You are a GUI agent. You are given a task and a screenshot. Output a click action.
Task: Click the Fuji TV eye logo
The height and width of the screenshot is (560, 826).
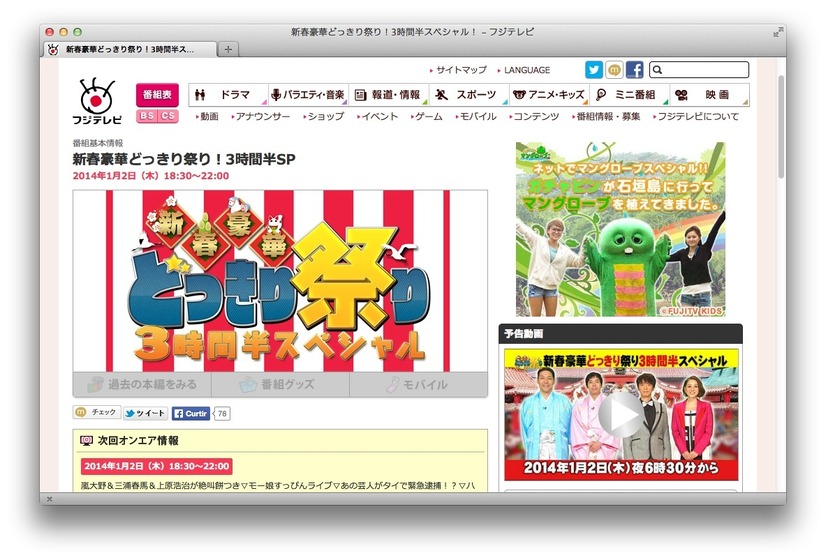tap(97, 101)
